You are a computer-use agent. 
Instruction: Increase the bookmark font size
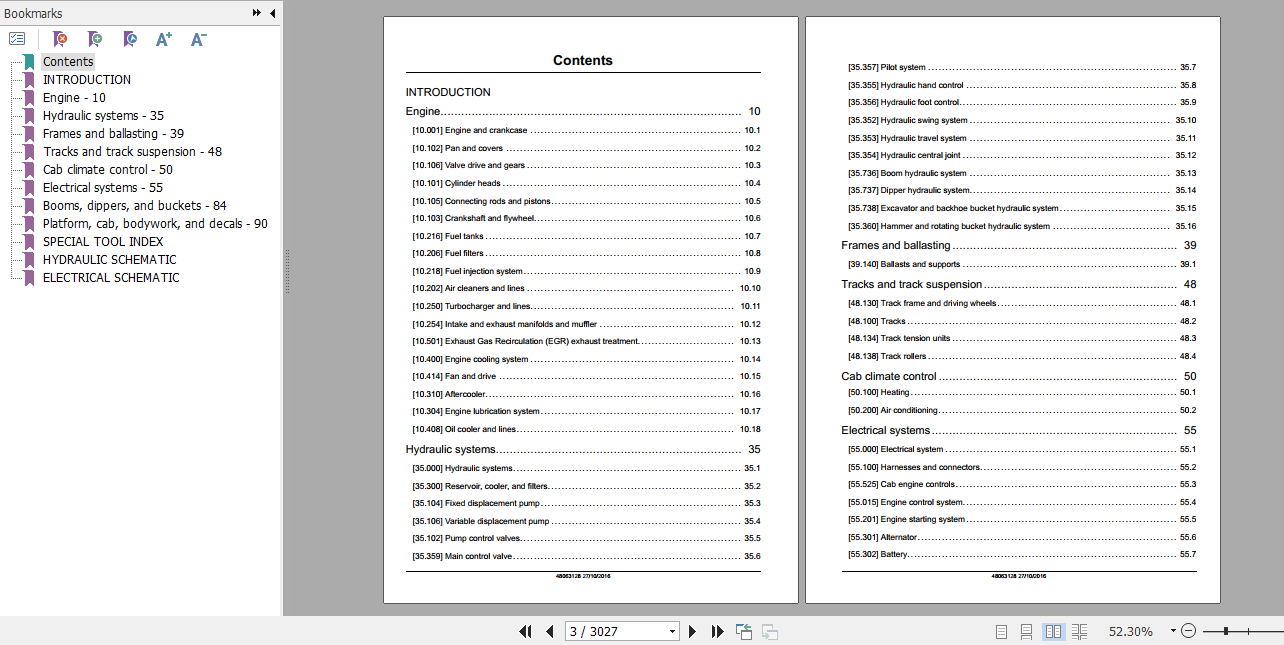[164, 39]
